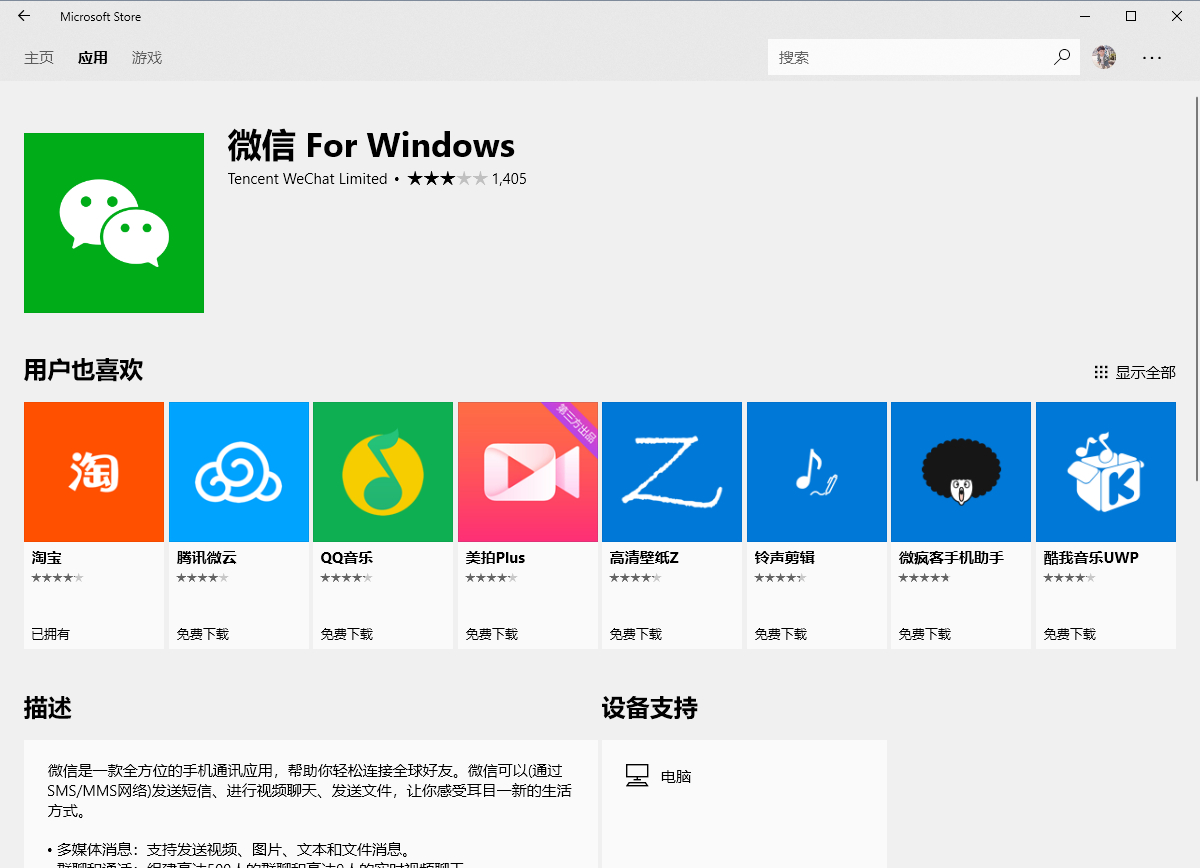Open the 铃声剪辑 music note icon
The image size is (1200, 868).
[x=817, y=472]
